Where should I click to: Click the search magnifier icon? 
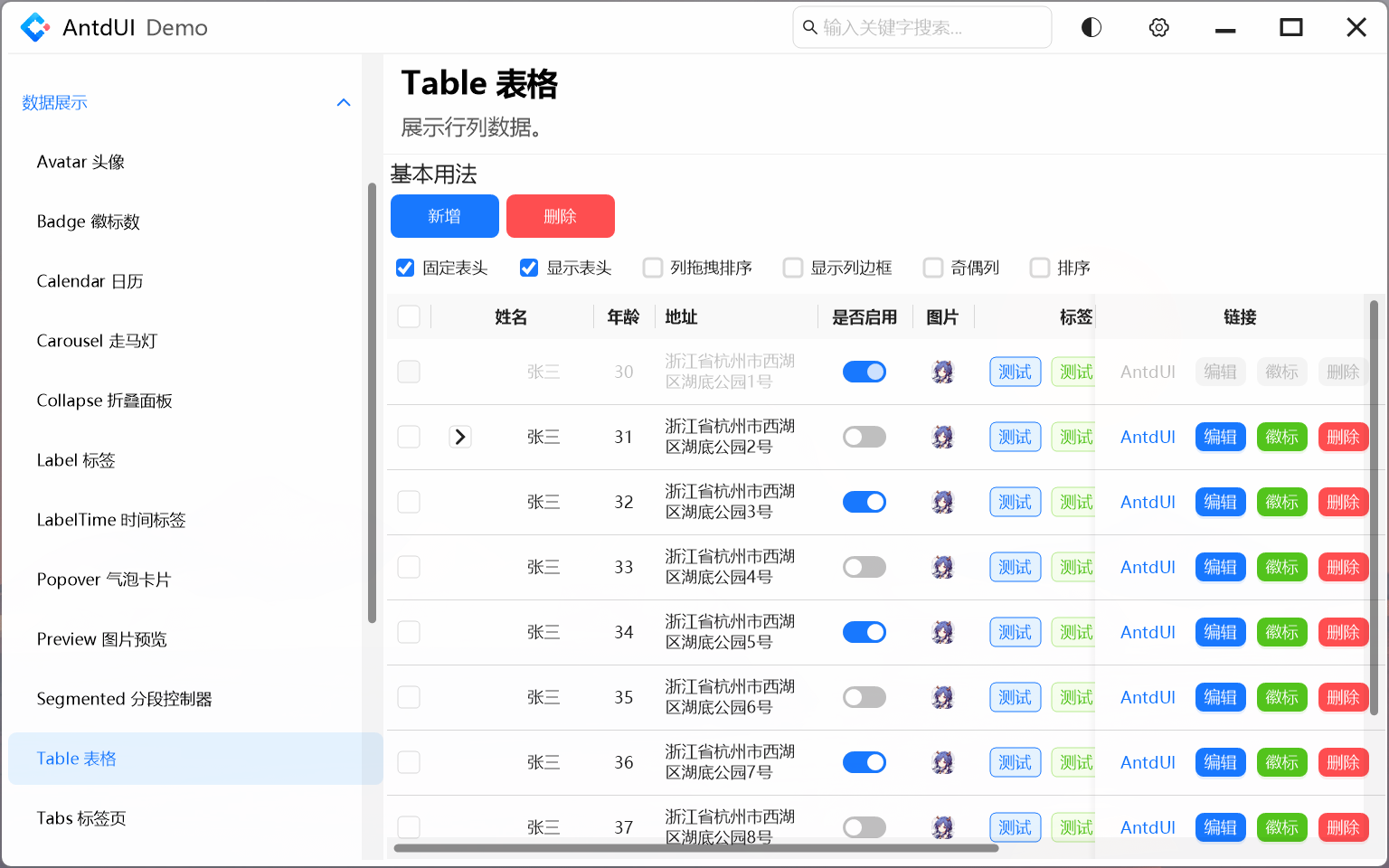pyautogui.click(x=810, y=27)
